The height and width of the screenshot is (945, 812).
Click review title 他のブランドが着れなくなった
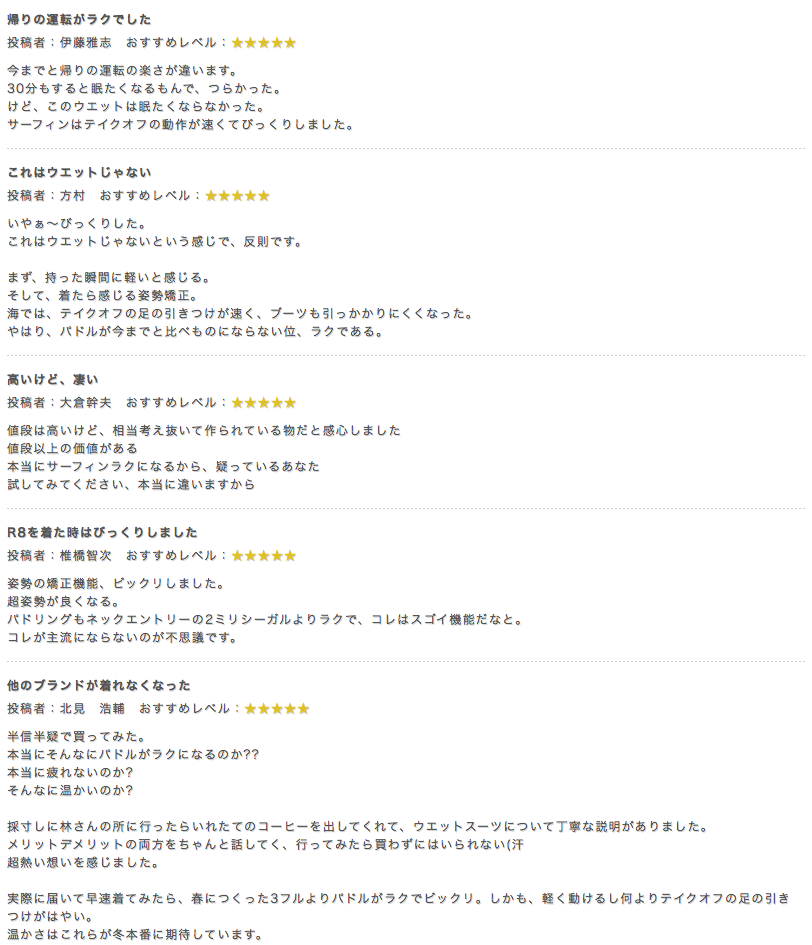(x=99, y=686)
